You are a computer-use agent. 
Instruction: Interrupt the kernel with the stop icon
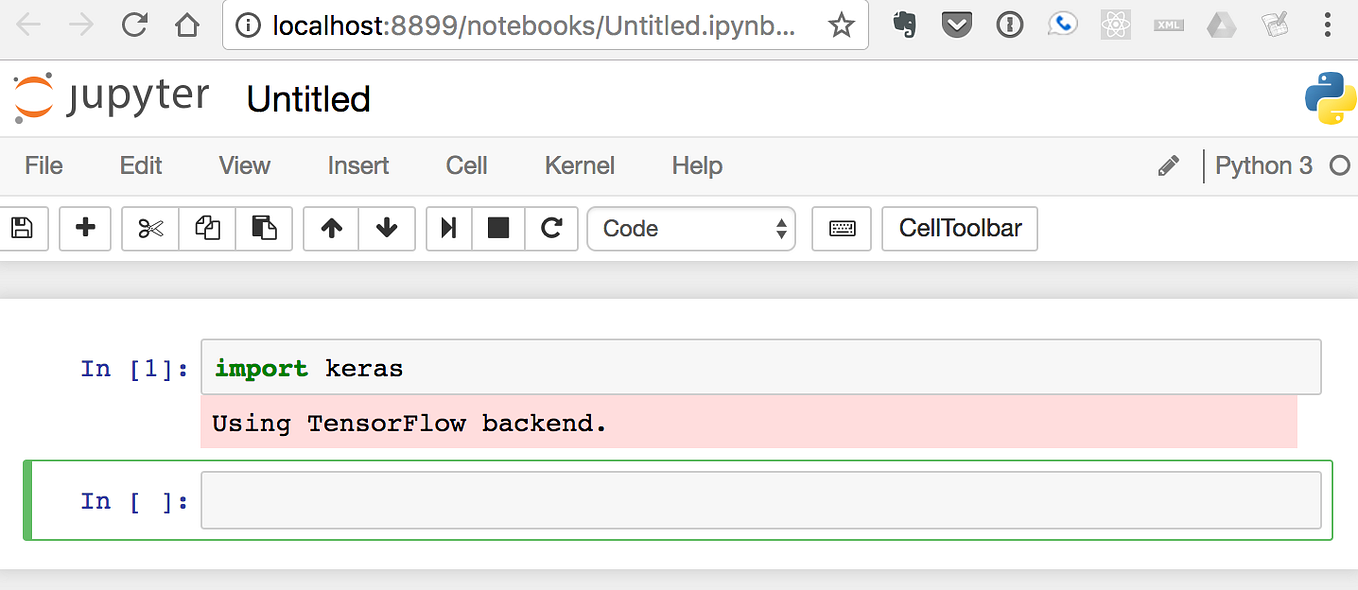(498, 228)
